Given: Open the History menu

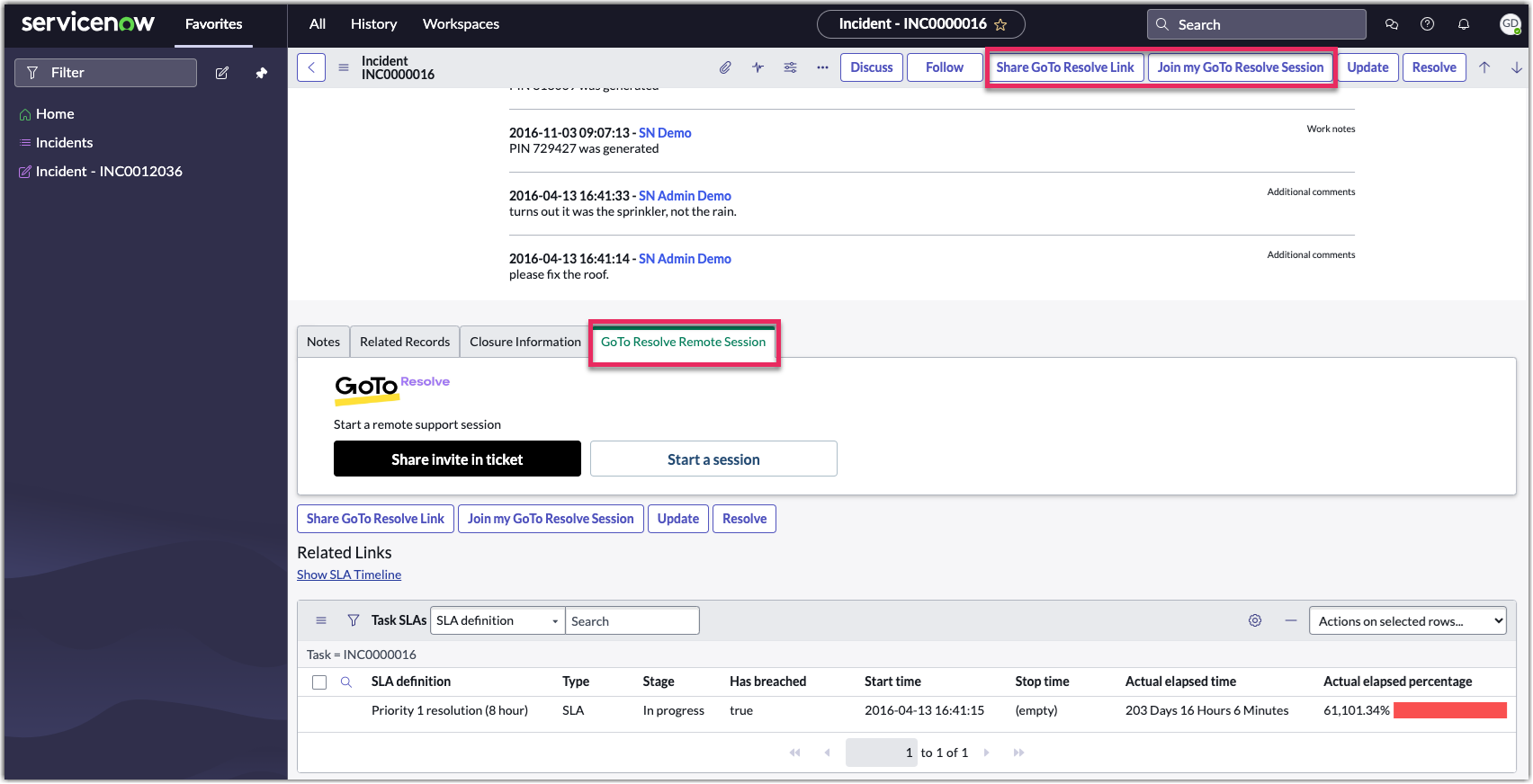Looking at the screenshot, I should click(x=373, y=24).
